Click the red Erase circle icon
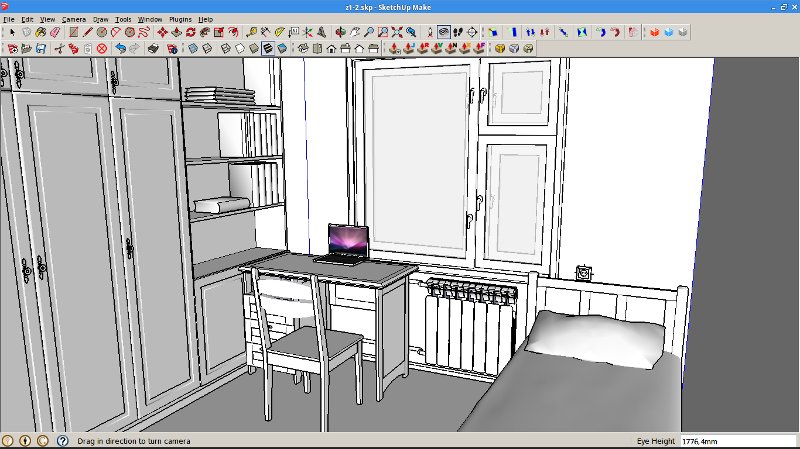This screenshot has width=800, height=449. [102, 48]
